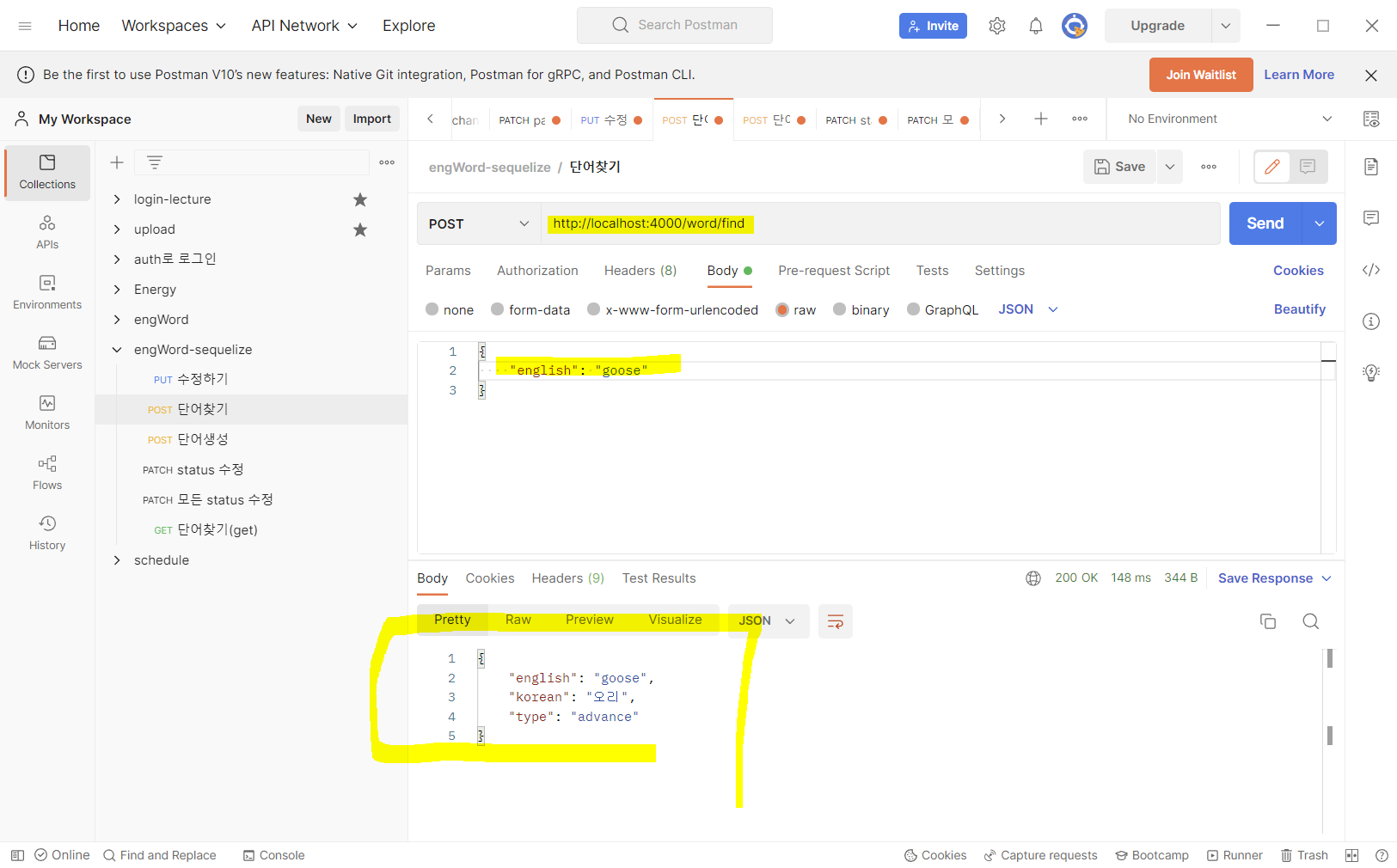This screenshot has width=1397, height=868.
Task: Open the JSON body format dropdown
Action: (1028, 309)
